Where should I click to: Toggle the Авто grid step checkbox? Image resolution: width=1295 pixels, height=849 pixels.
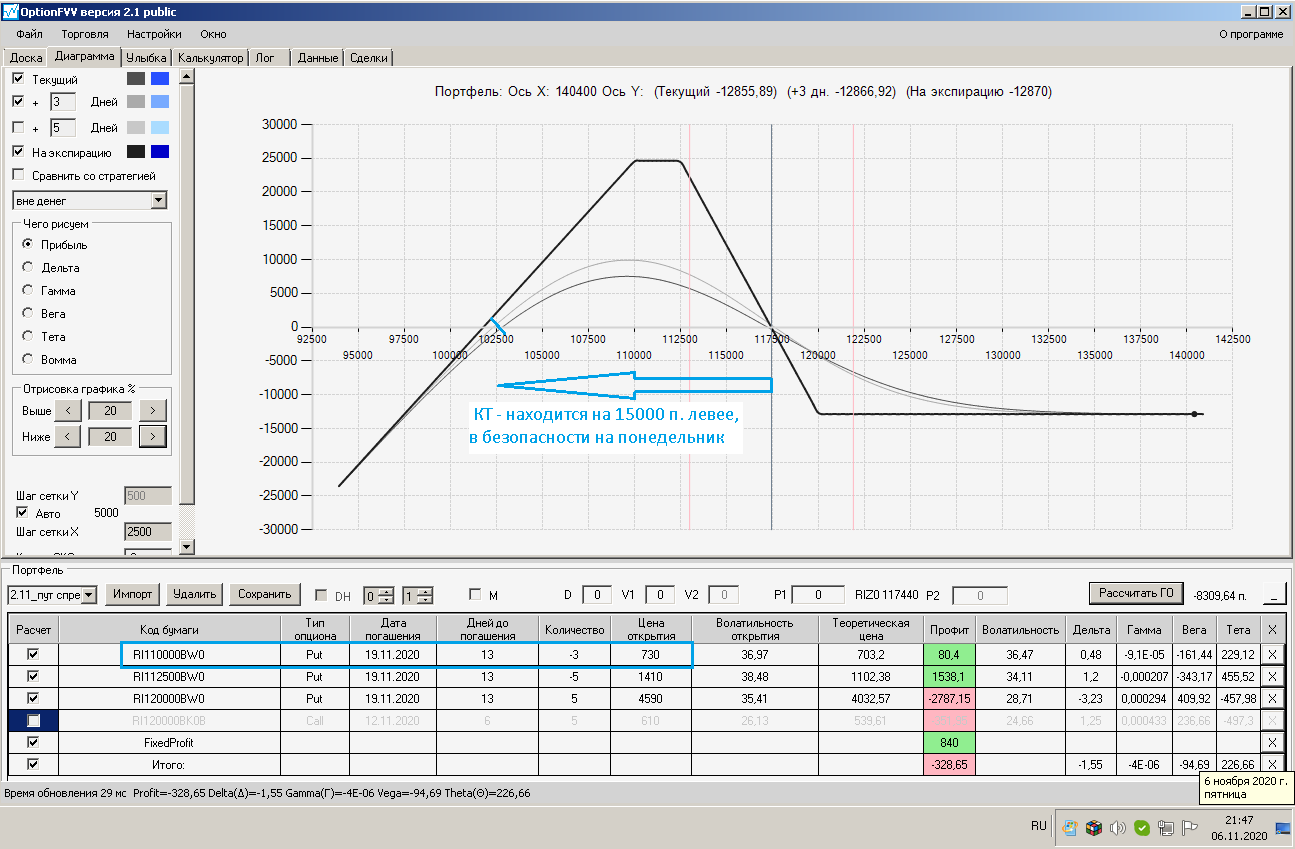pyautogui.click(x=22, y=513)
